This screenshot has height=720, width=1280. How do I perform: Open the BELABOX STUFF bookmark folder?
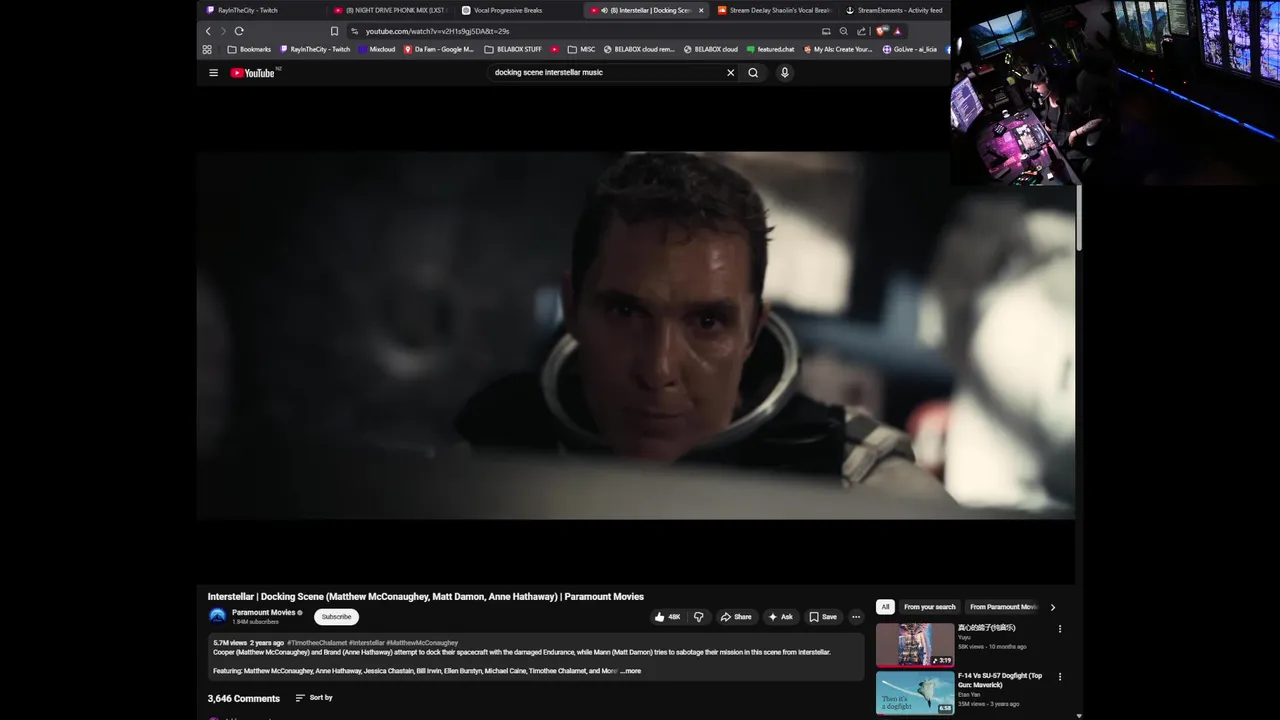[x=513, y=49]
